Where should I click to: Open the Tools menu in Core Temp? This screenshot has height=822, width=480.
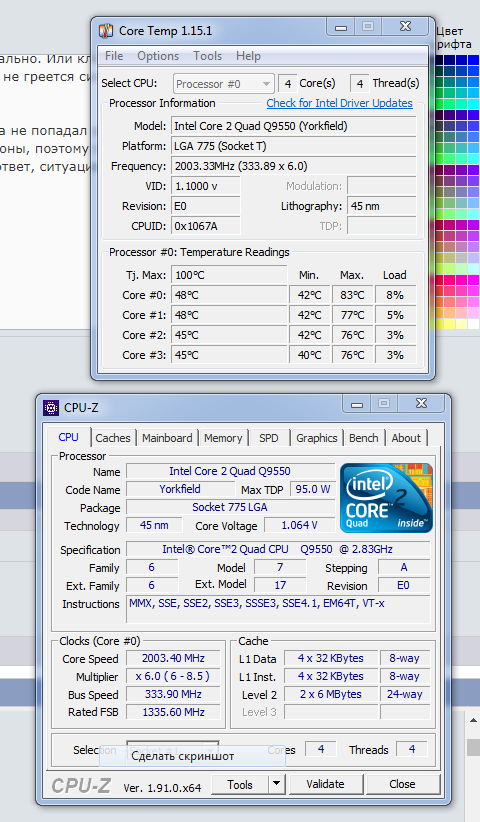coord(208,56)
